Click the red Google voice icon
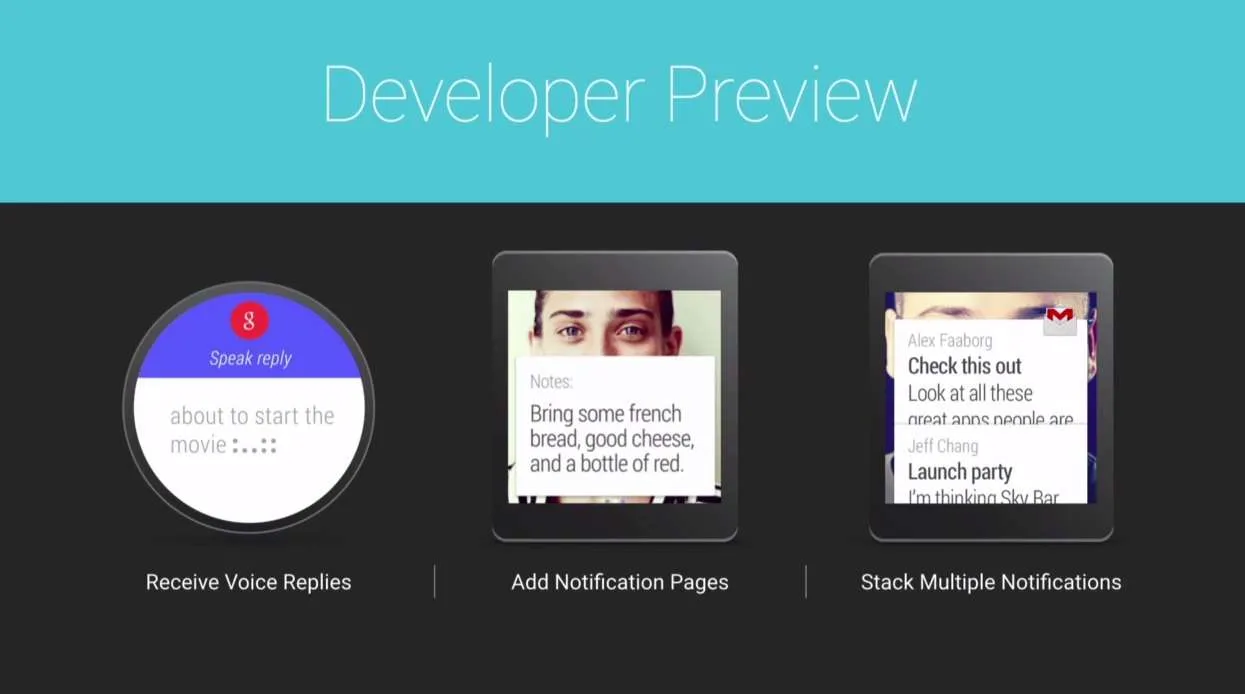1245x694 pixels. (250, 321)
